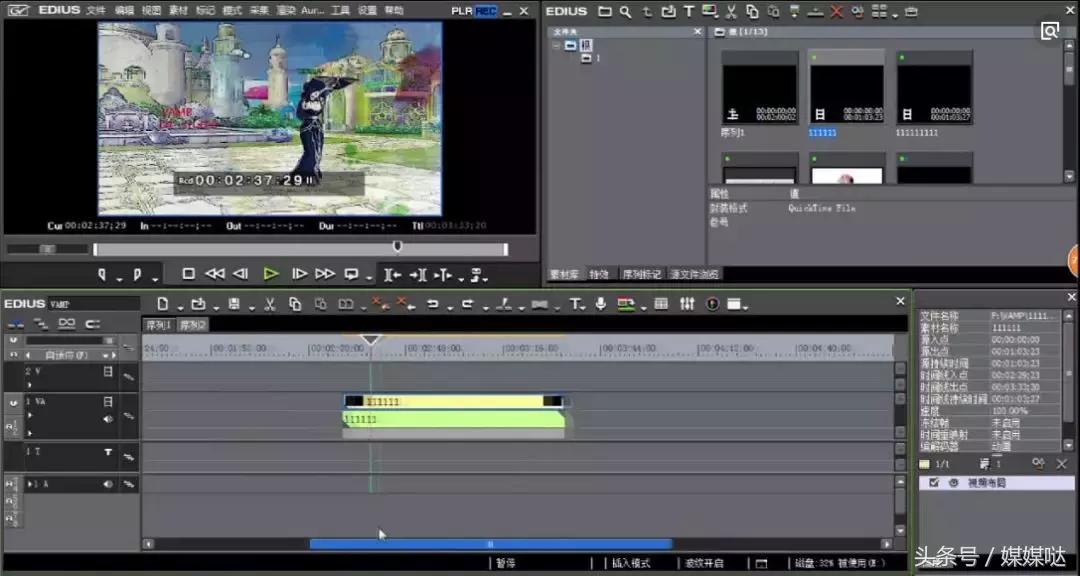Switch to the 特效 tab
Viewport: 1080px width, 576px height.
click(599, 274)
